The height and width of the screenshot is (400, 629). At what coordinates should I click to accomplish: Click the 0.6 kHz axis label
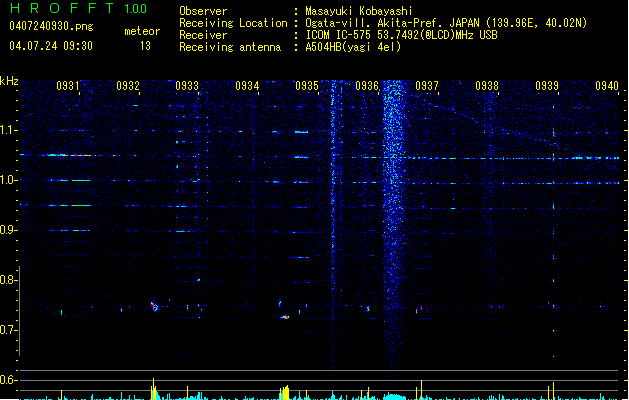pyautogui.click(x=8, y=380)
